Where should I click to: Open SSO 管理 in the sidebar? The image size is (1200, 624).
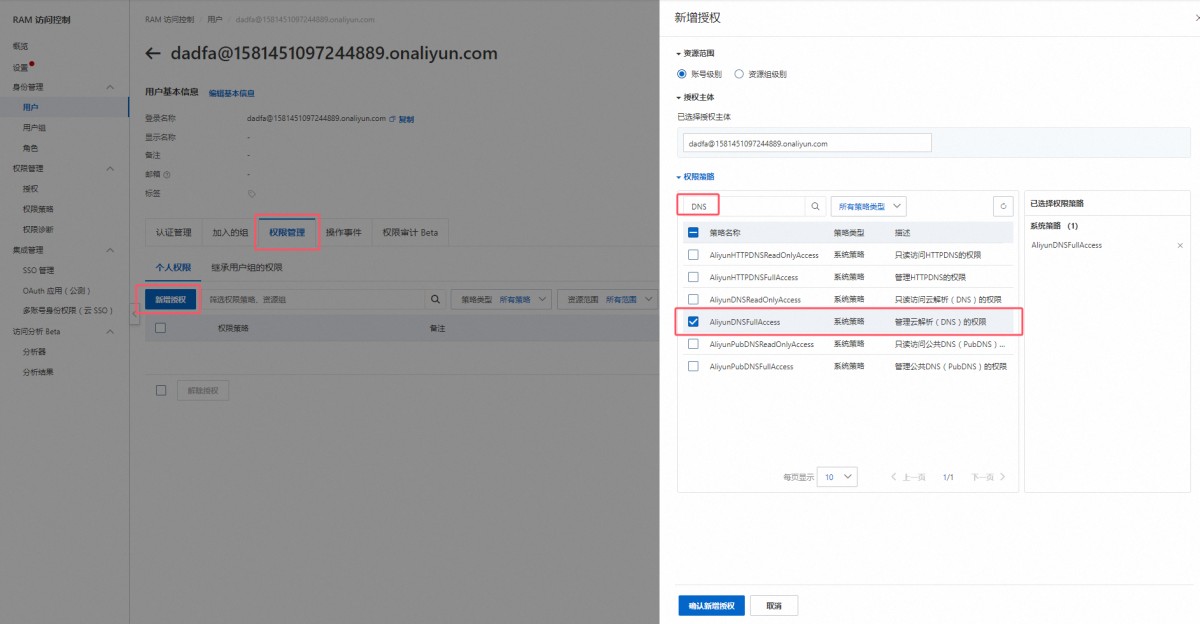39,270
